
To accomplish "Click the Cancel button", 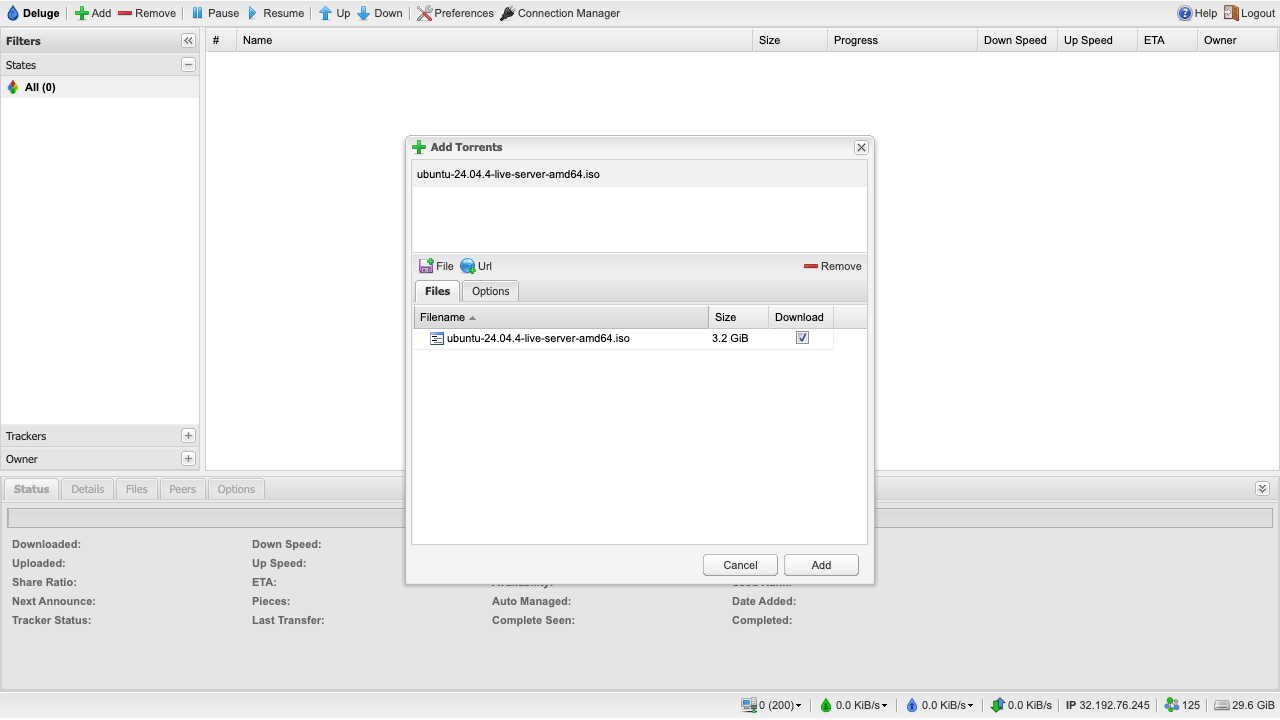I will (x=741, y=565).
